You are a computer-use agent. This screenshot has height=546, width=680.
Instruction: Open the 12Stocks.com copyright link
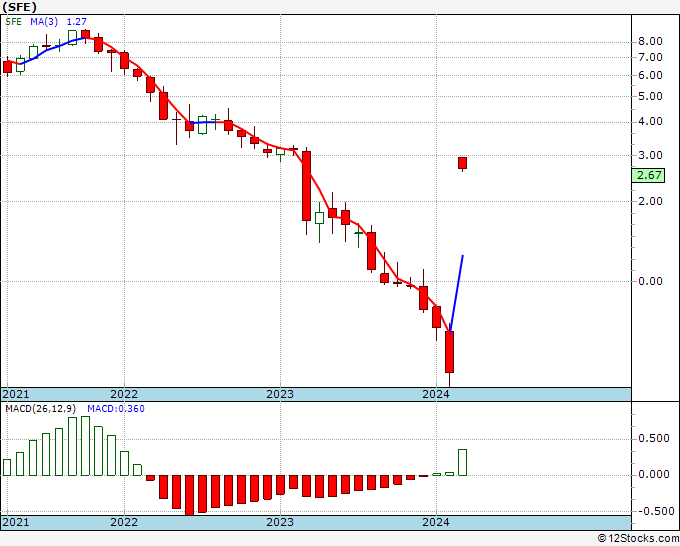(x=638, y=539)
